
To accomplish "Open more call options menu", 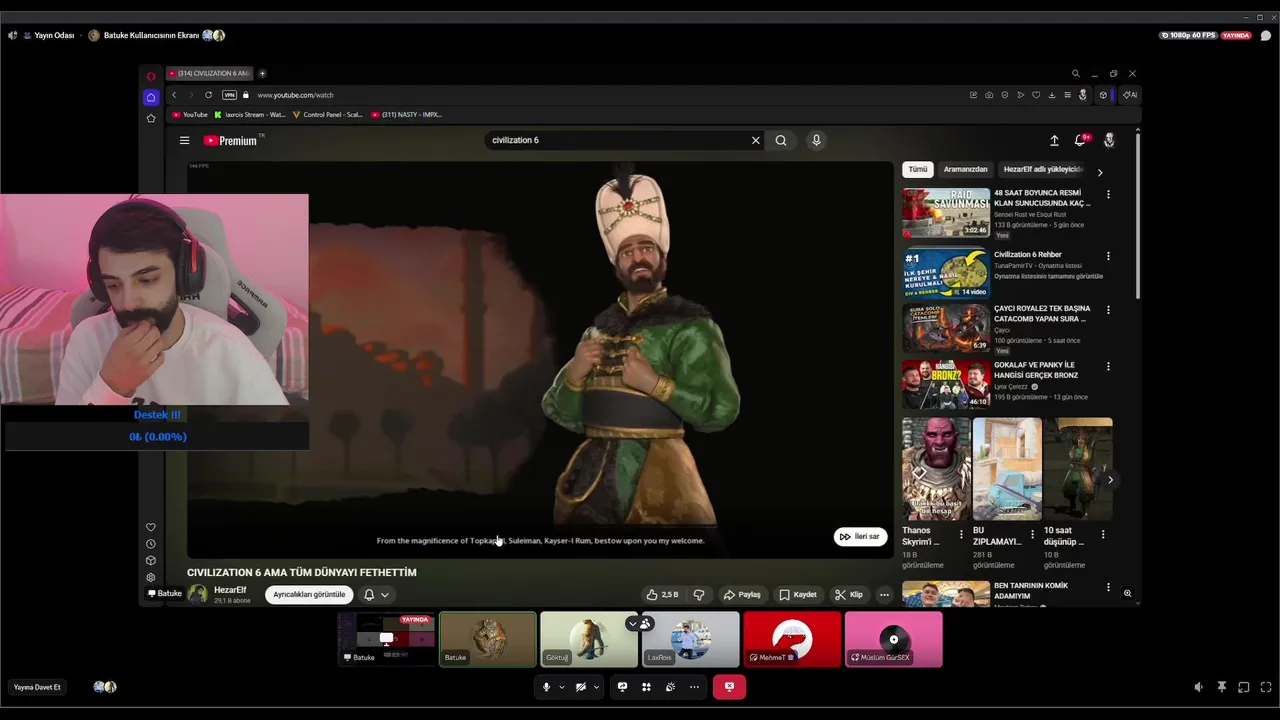I will 694,687.
